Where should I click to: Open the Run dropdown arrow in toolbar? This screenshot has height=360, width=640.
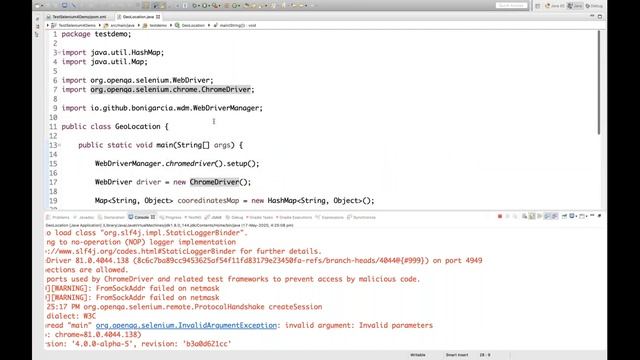pos(209,6)
